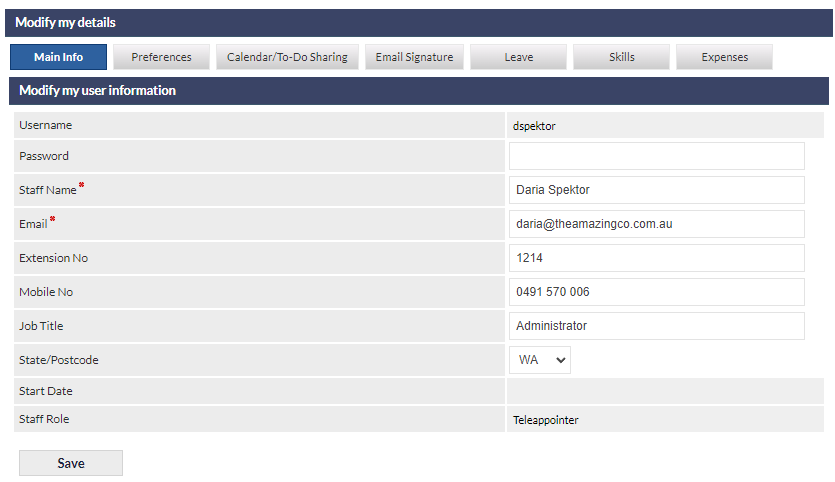Open the Preferences tab
The height and width of the screenshot is (482, 835).
pyautogui.click(x=161, y=57)
